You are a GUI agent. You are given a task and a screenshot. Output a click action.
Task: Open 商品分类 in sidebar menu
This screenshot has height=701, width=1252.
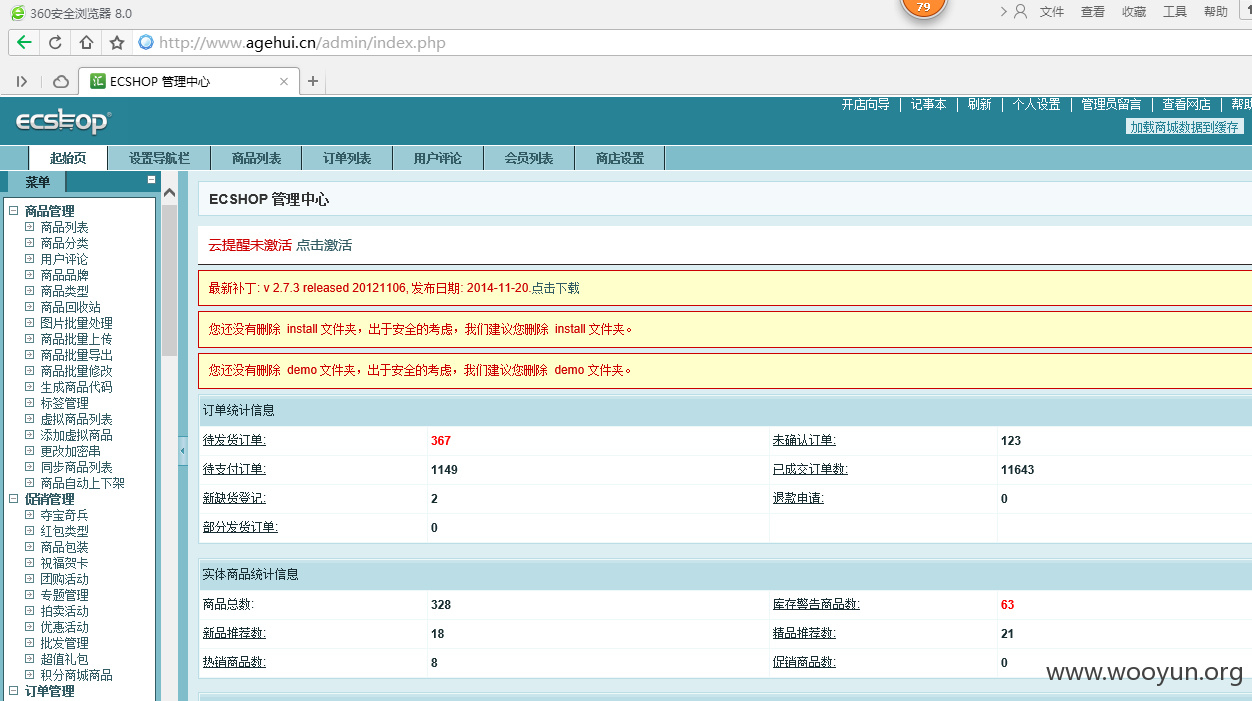64,243
